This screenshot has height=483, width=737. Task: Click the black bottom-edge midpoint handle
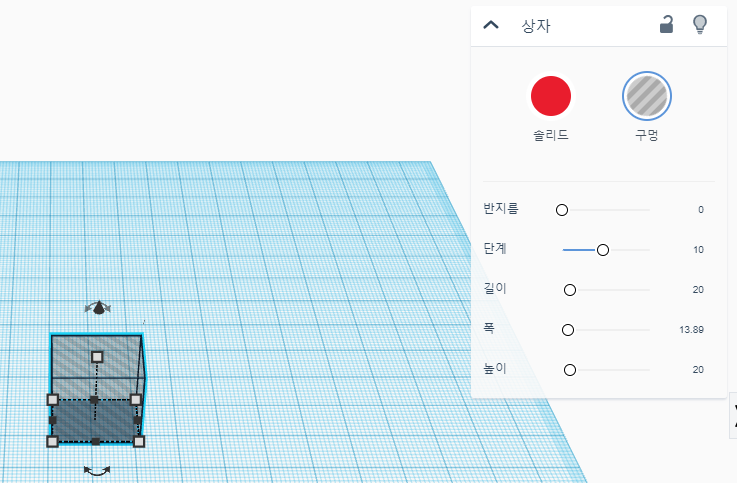point(95,442)
